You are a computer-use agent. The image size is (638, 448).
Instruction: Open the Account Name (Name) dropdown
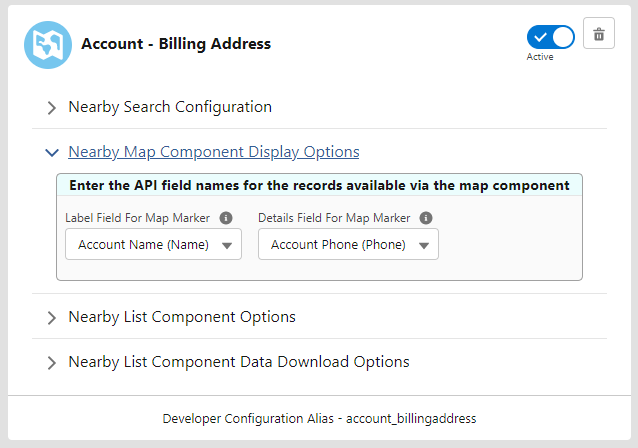coord(143,245)
